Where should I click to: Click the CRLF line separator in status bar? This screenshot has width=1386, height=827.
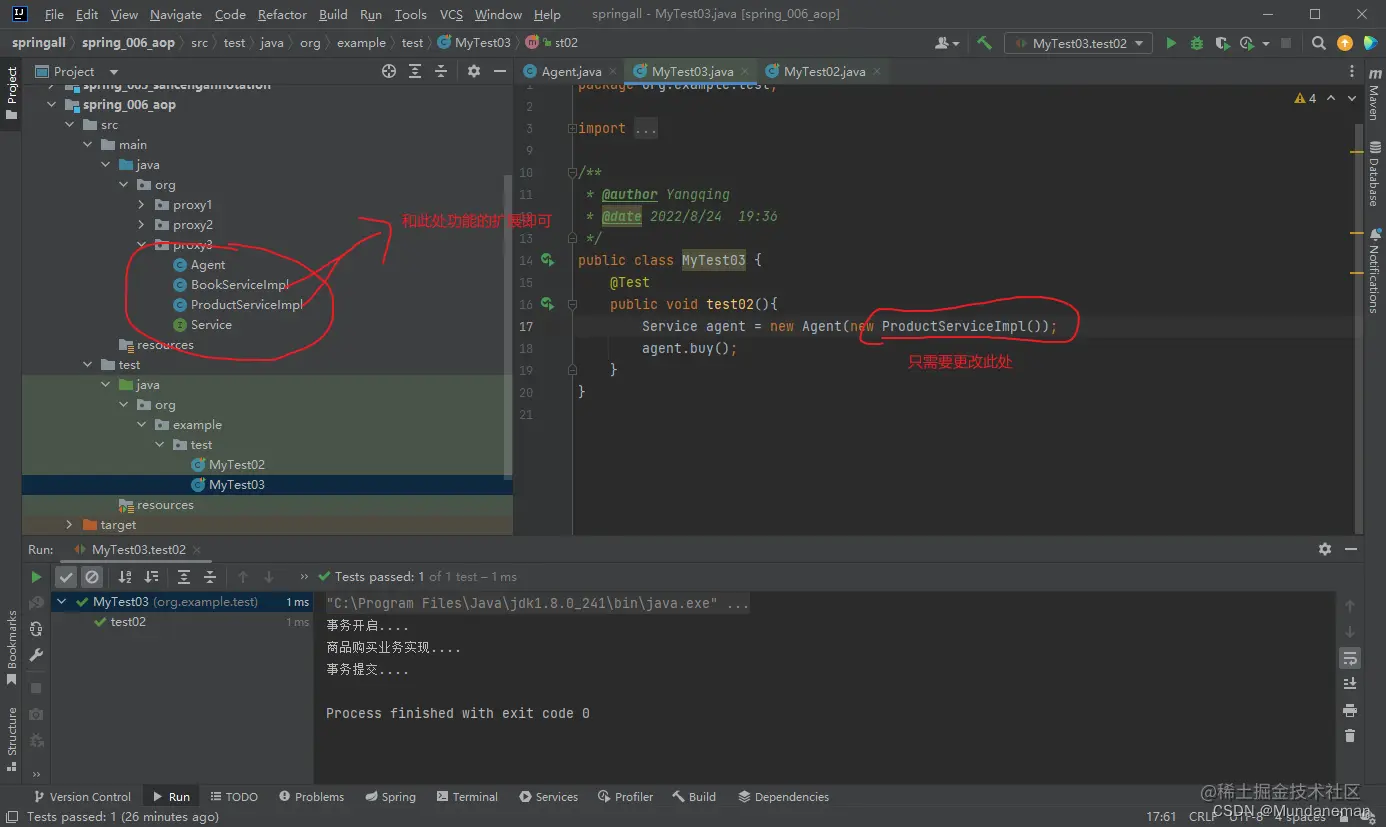1203,817
